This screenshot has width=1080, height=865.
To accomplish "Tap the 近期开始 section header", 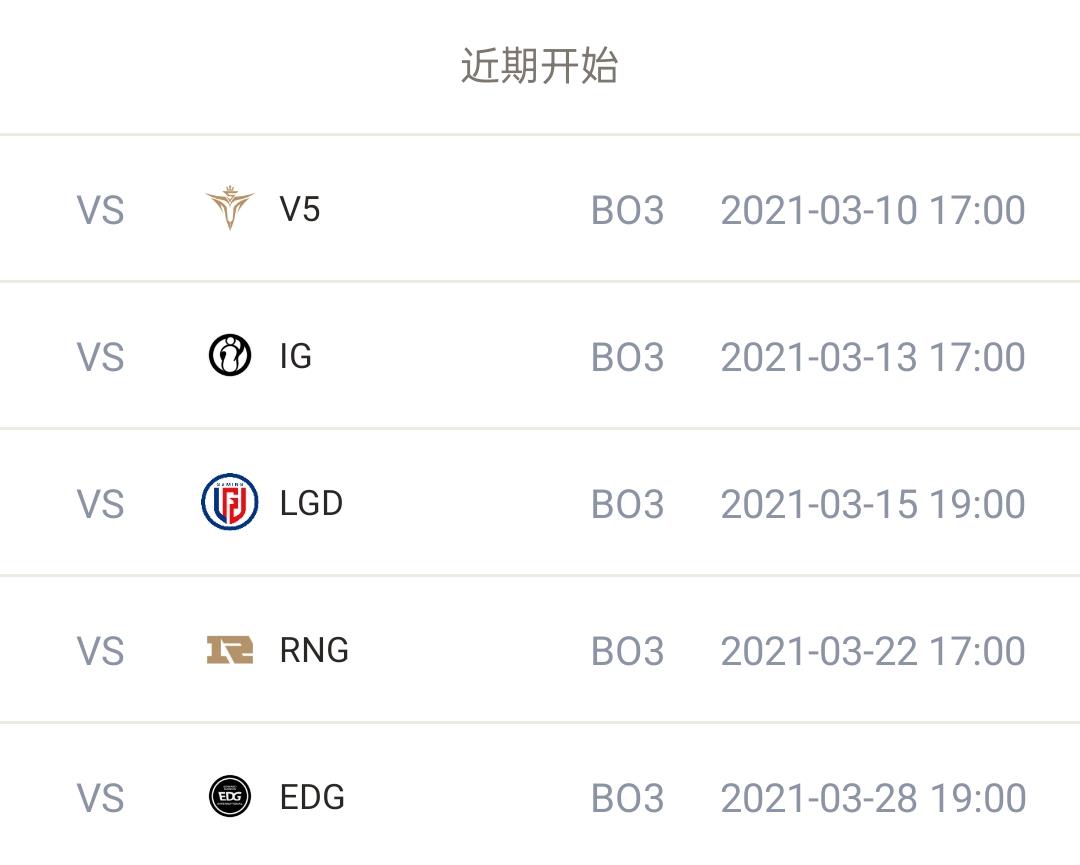I will tap(539, 66).
